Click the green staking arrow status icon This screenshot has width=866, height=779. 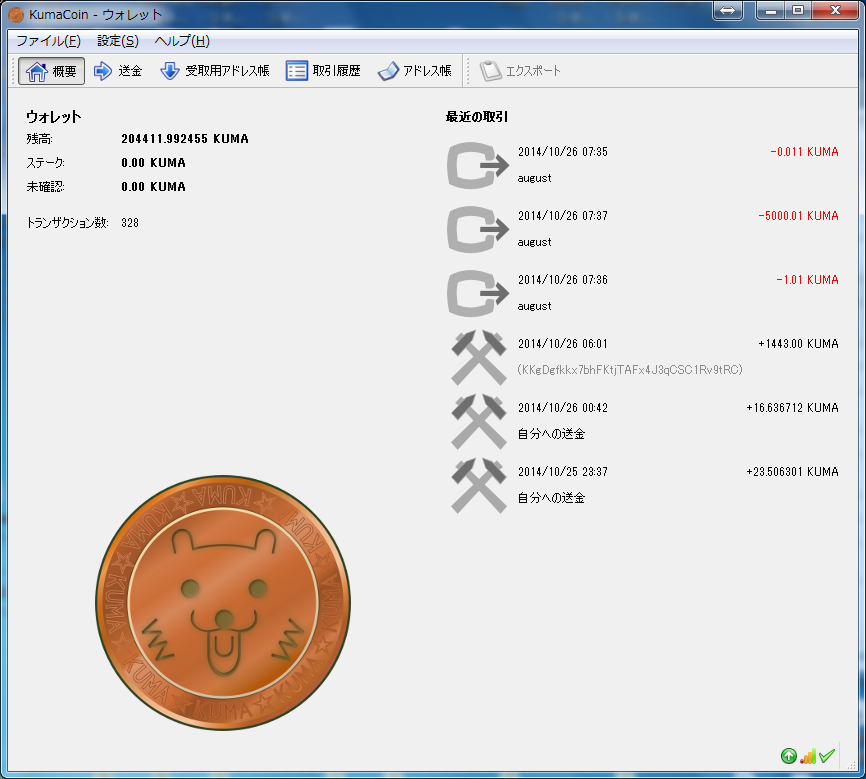coord(788,756)
